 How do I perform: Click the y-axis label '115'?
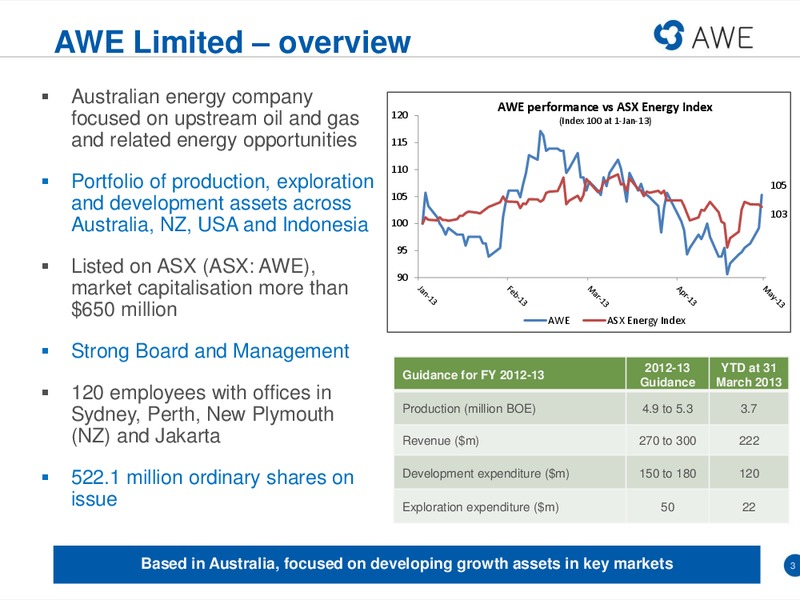(x=399, y=142)
